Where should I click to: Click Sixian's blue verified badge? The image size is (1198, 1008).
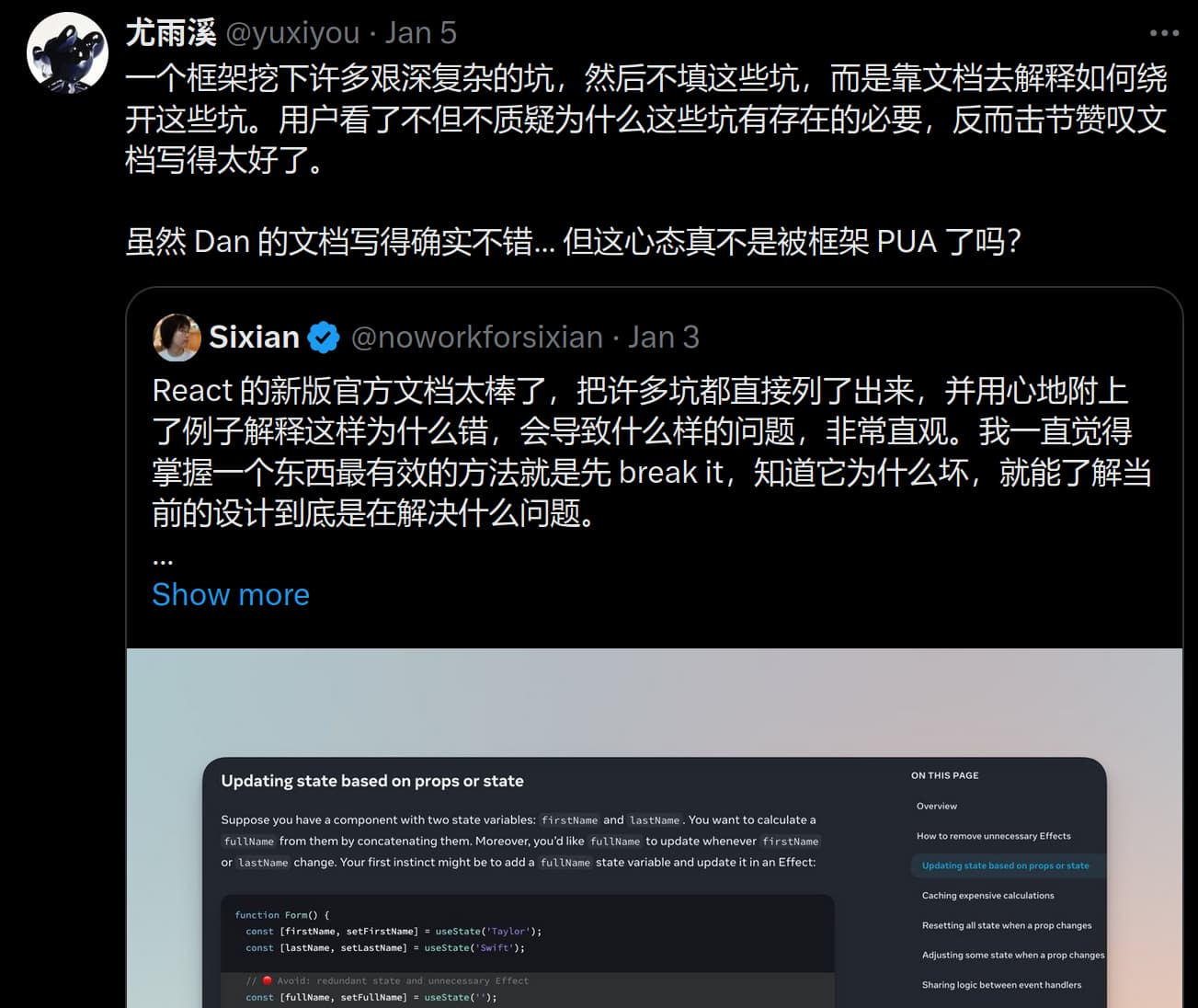[324, 338]
